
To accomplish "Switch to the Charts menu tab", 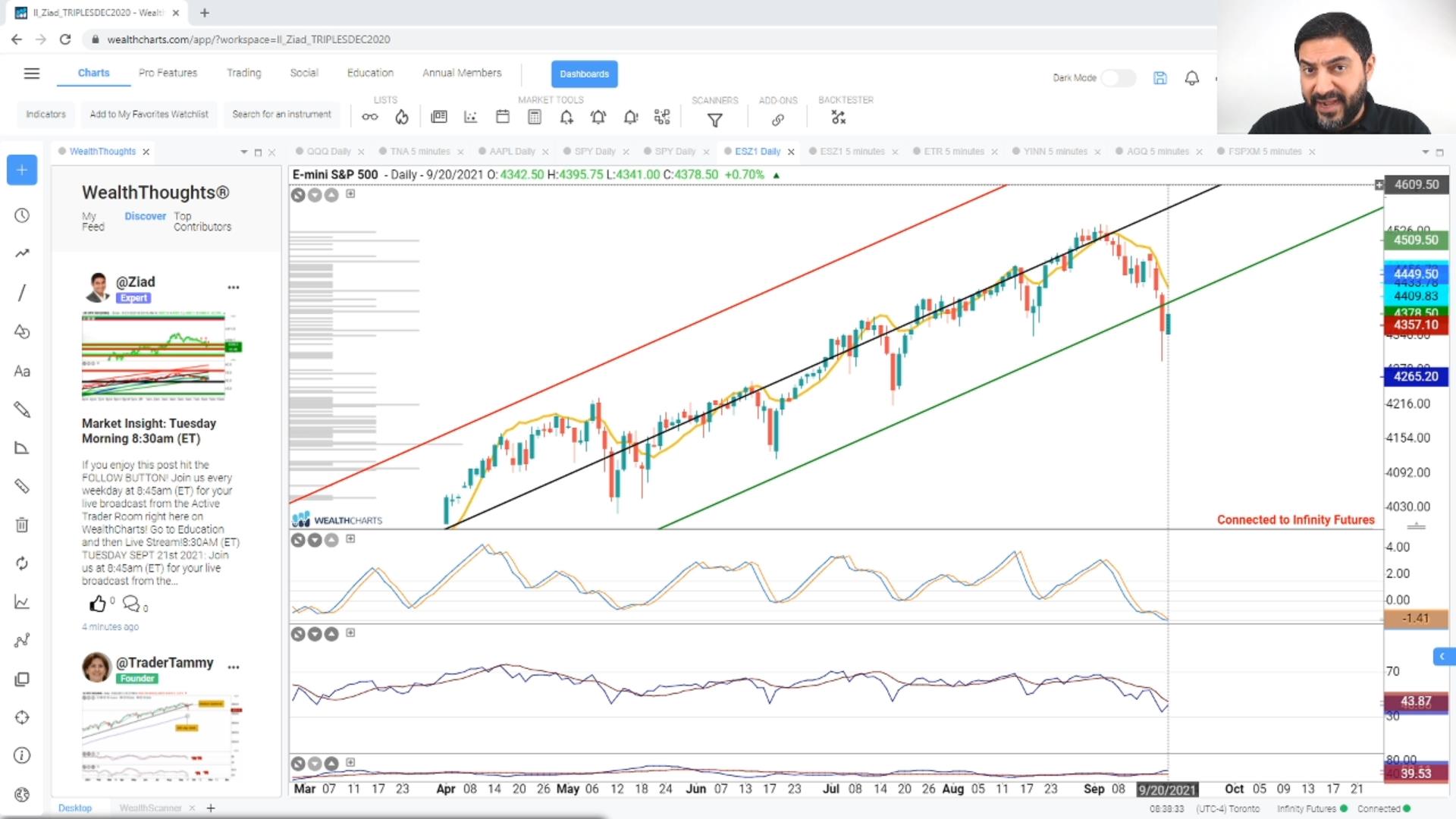I will point(93,73).
